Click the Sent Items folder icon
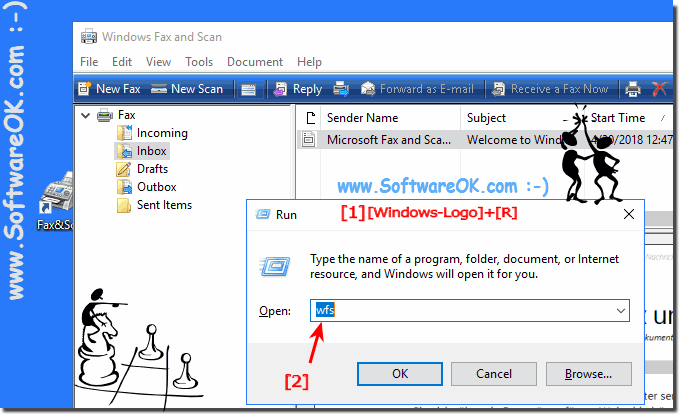 (x=124, y=205)
